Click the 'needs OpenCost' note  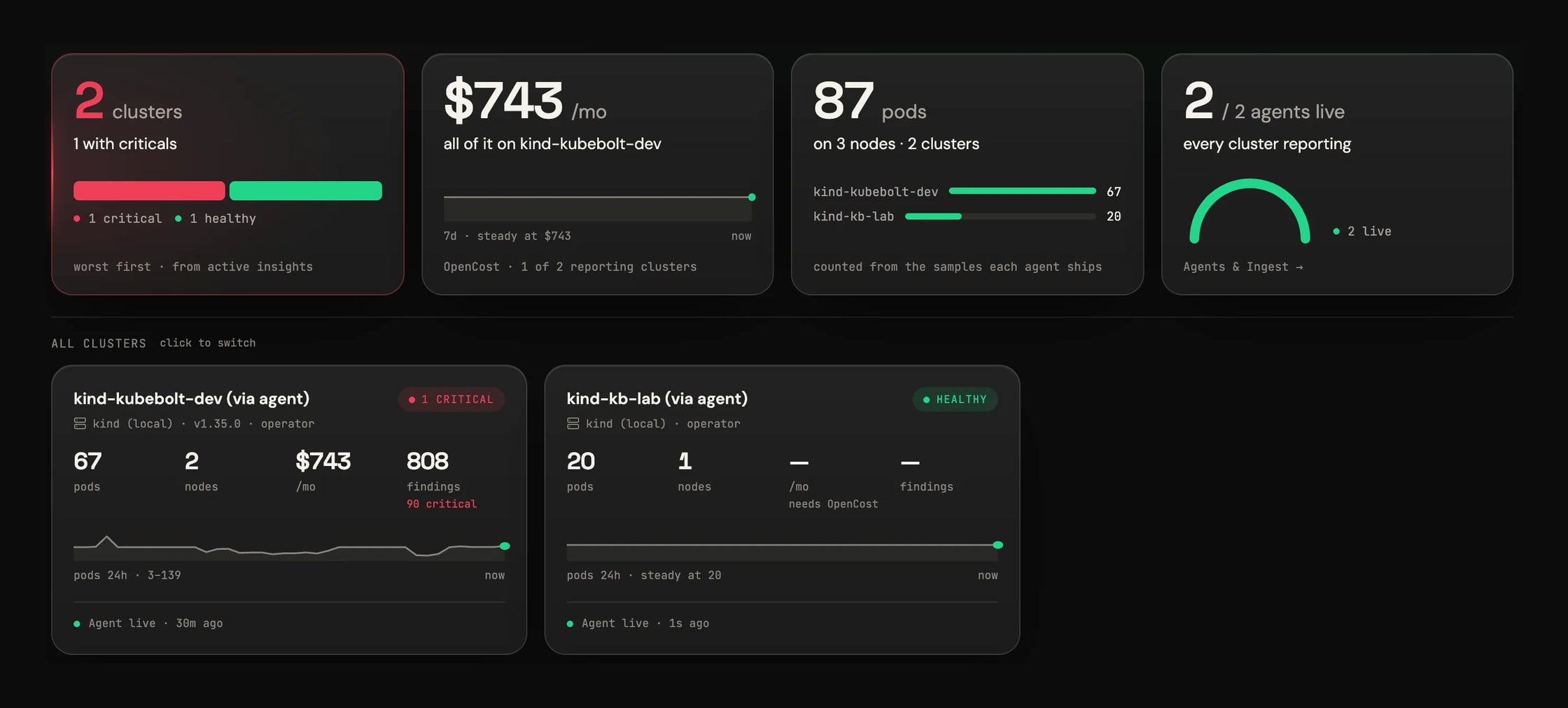(x=833, y=504)
